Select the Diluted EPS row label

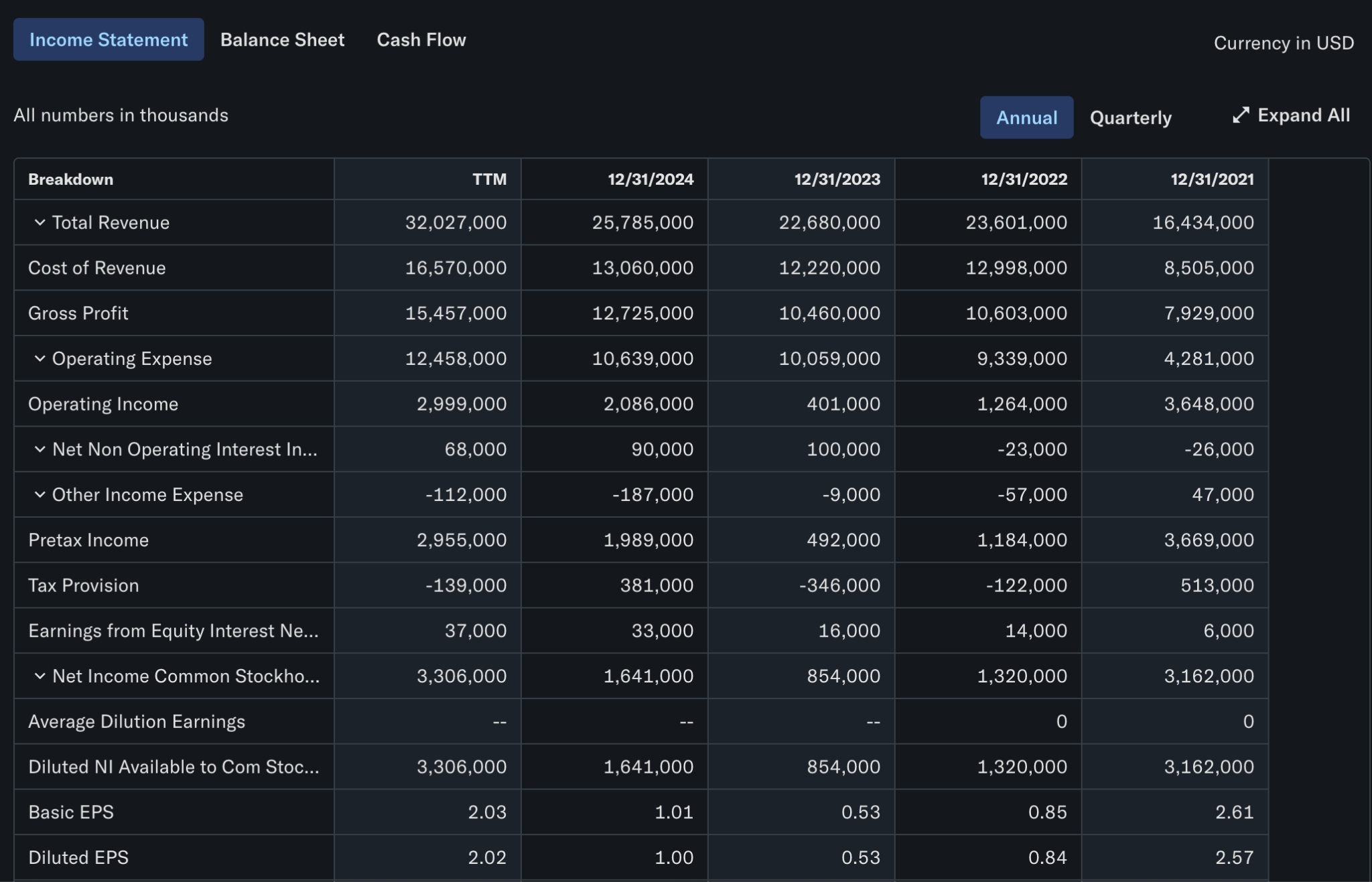pyautogui.click(x=78, y=858)
